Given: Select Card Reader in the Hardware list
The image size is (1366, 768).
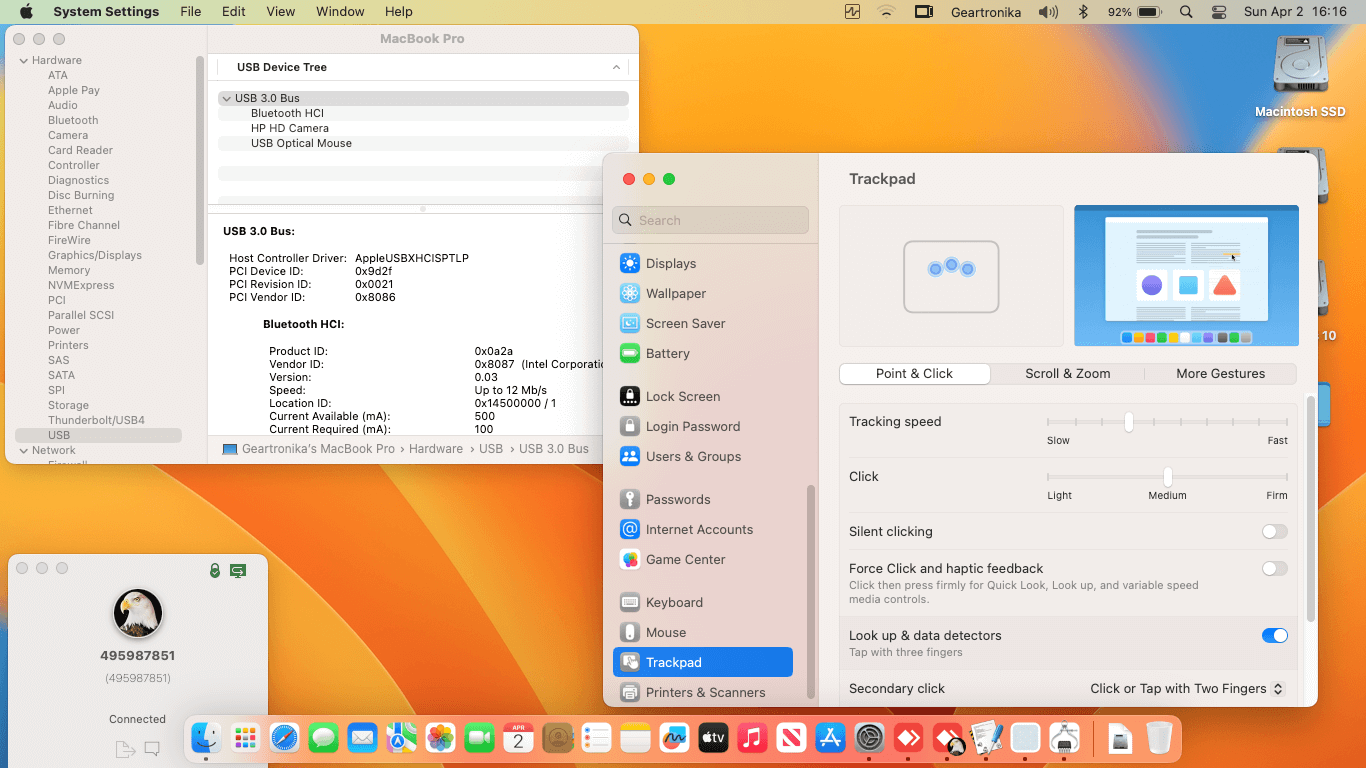Looking at the screenshot, I should tap(80, 150).
